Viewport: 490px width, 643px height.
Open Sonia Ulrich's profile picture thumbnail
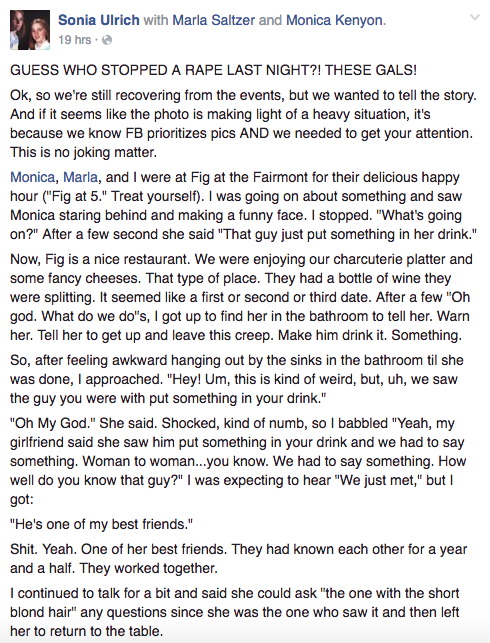(x=30, y=30)
